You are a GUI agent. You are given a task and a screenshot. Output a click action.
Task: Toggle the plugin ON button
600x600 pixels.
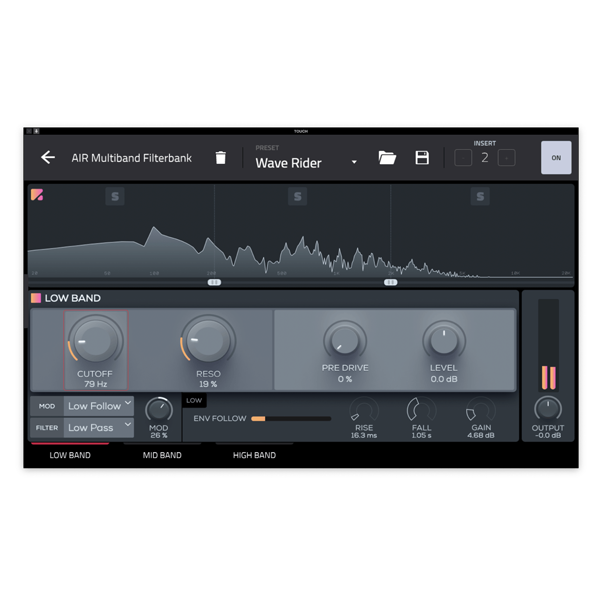pyautogui.click(x=556, y=157)
